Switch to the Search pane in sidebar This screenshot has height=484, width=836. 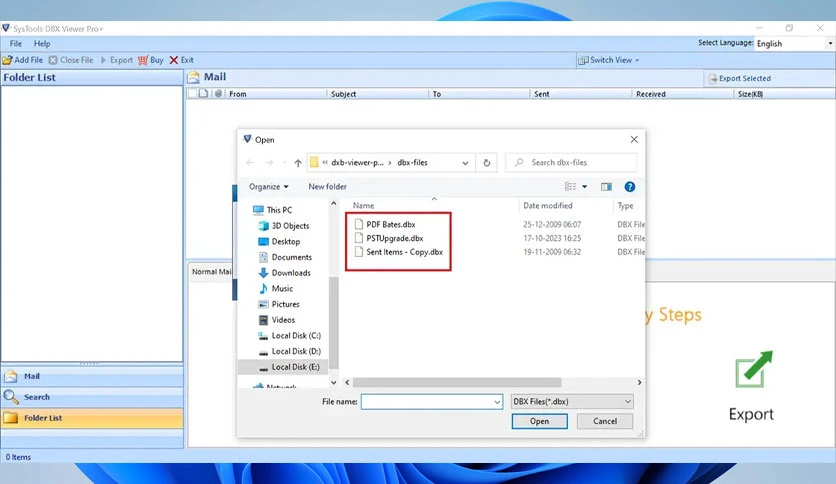(x=92, y=397)
